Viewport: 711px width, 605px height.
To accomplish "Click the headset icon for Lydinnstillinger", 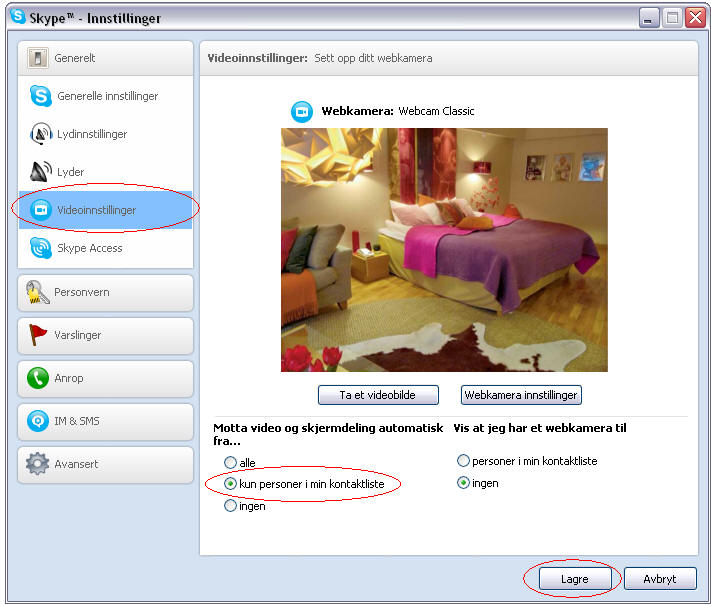I will tap(41, 134).
